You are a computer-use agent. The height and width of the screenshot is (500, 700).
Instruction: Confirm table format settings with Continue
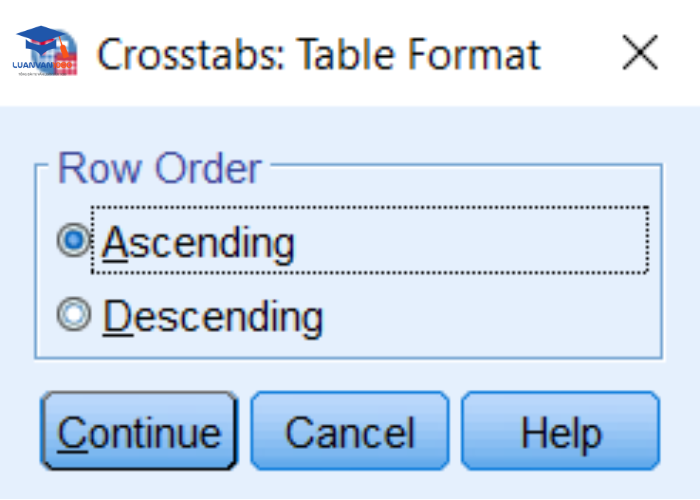pyautogui.click(x=139, y=432)
